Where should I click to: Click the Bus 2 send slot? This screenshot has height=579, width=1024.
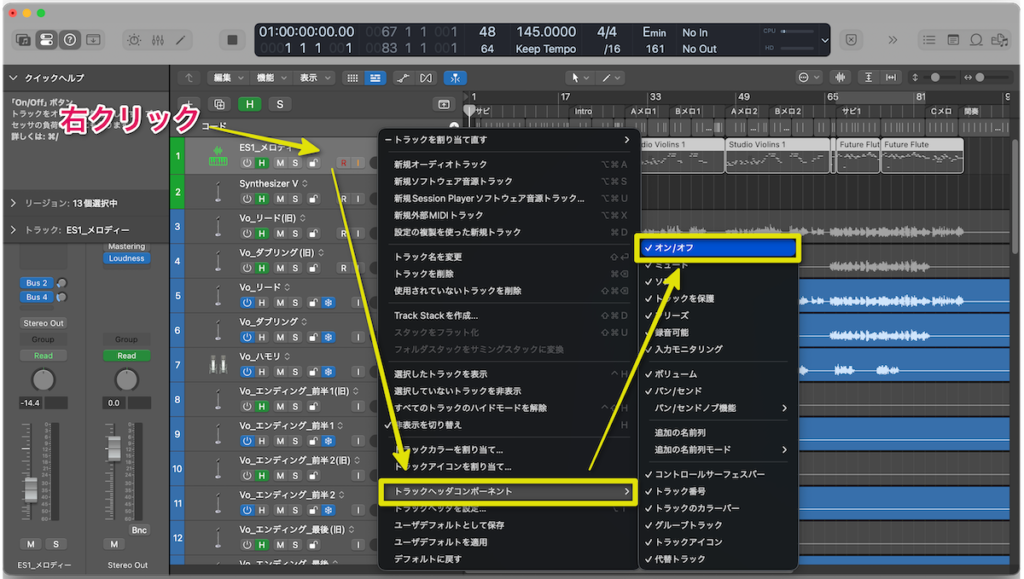pyautogui.click(x=38, y=282)
